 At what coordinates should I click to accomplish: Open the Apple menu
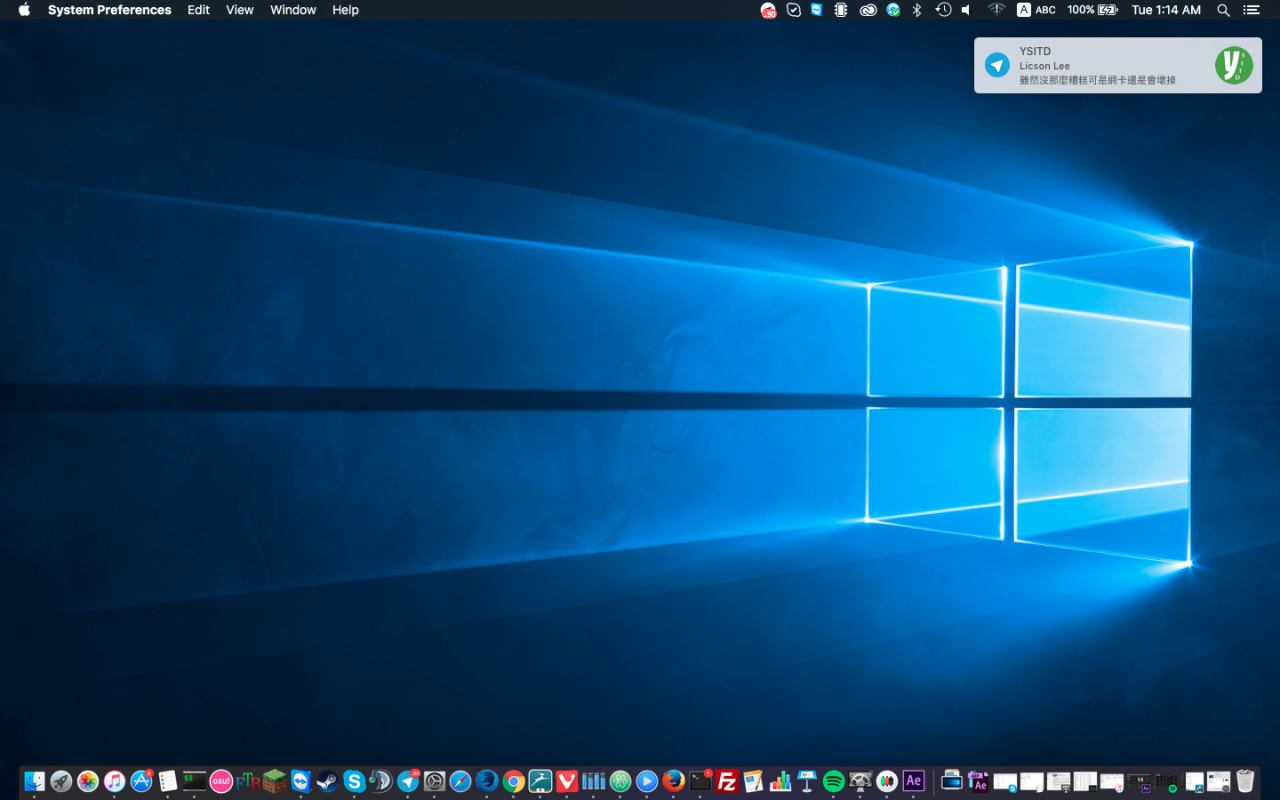point(24,10)
